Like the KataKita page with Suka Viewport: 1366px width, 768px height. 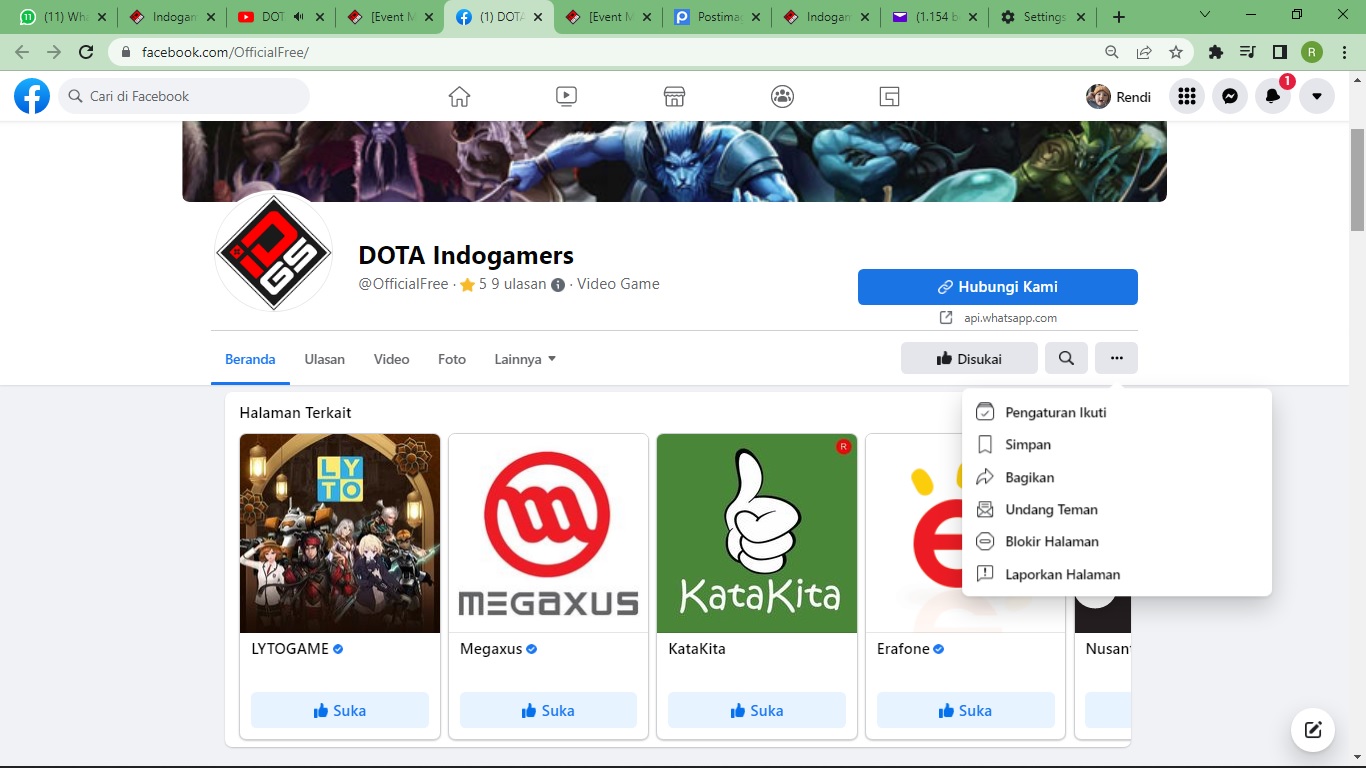pyautogui.click(x=757, y=710)
